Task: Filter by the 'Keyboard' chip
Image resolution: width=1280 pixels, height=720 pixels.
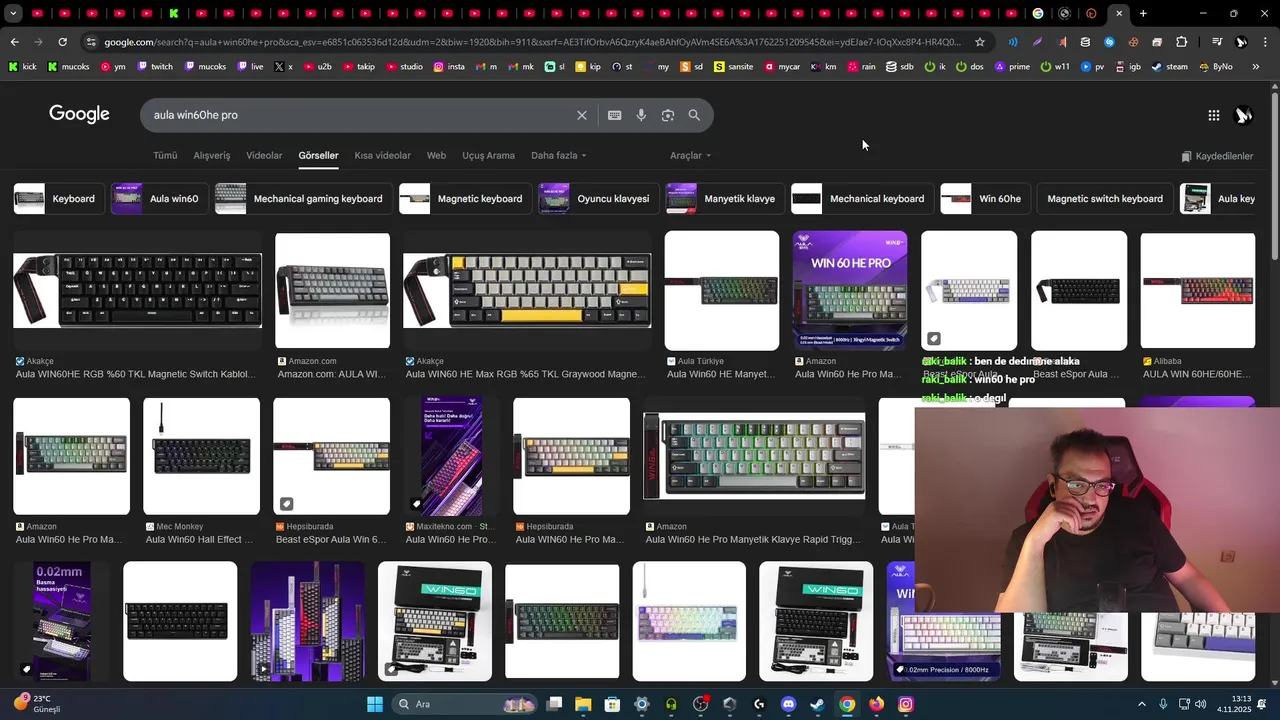Action: coord(58,198)
